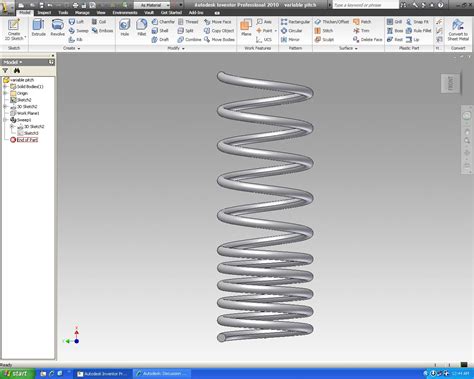Choose the Sweep tool in Create panel
The height and width of the screenshot is (379, 474).
(78, 31)
